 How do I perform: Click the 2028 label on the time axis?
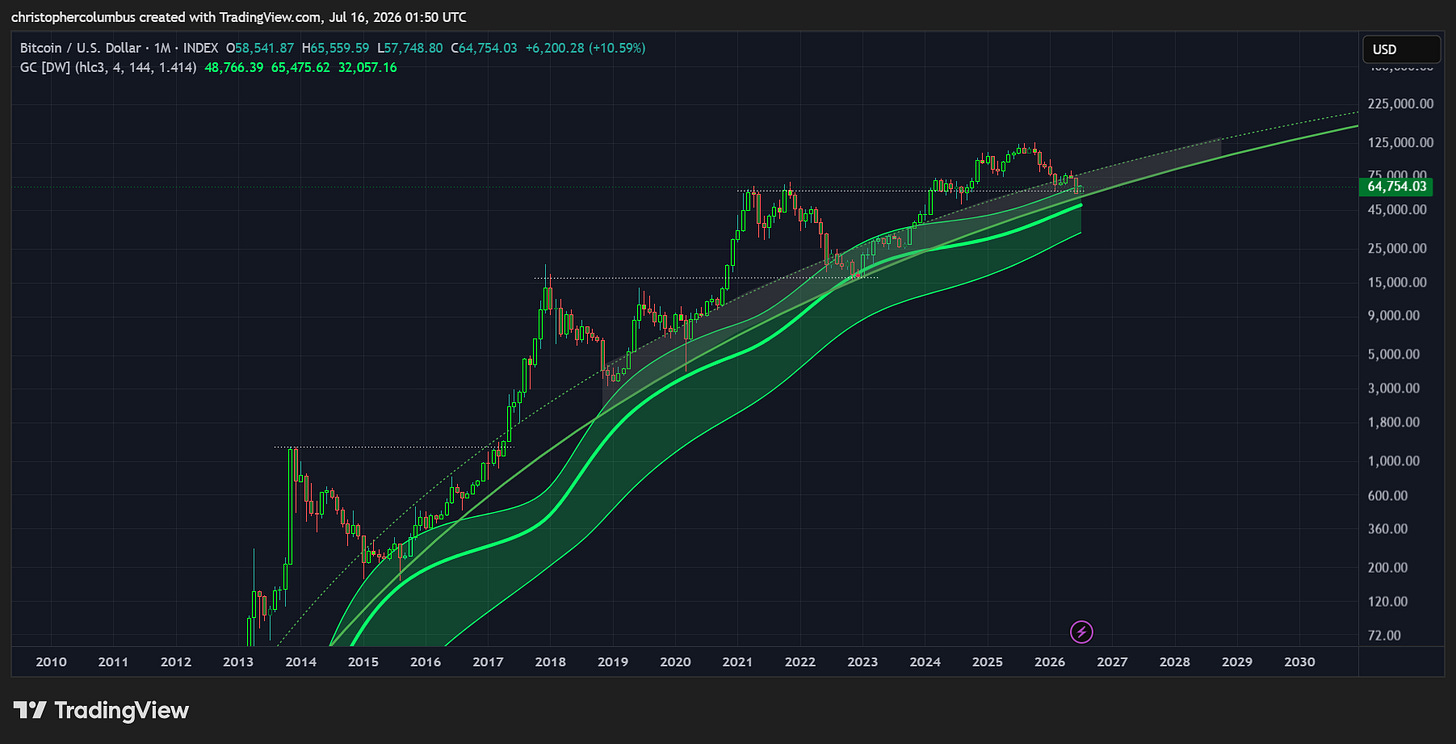pos(1175,662)
